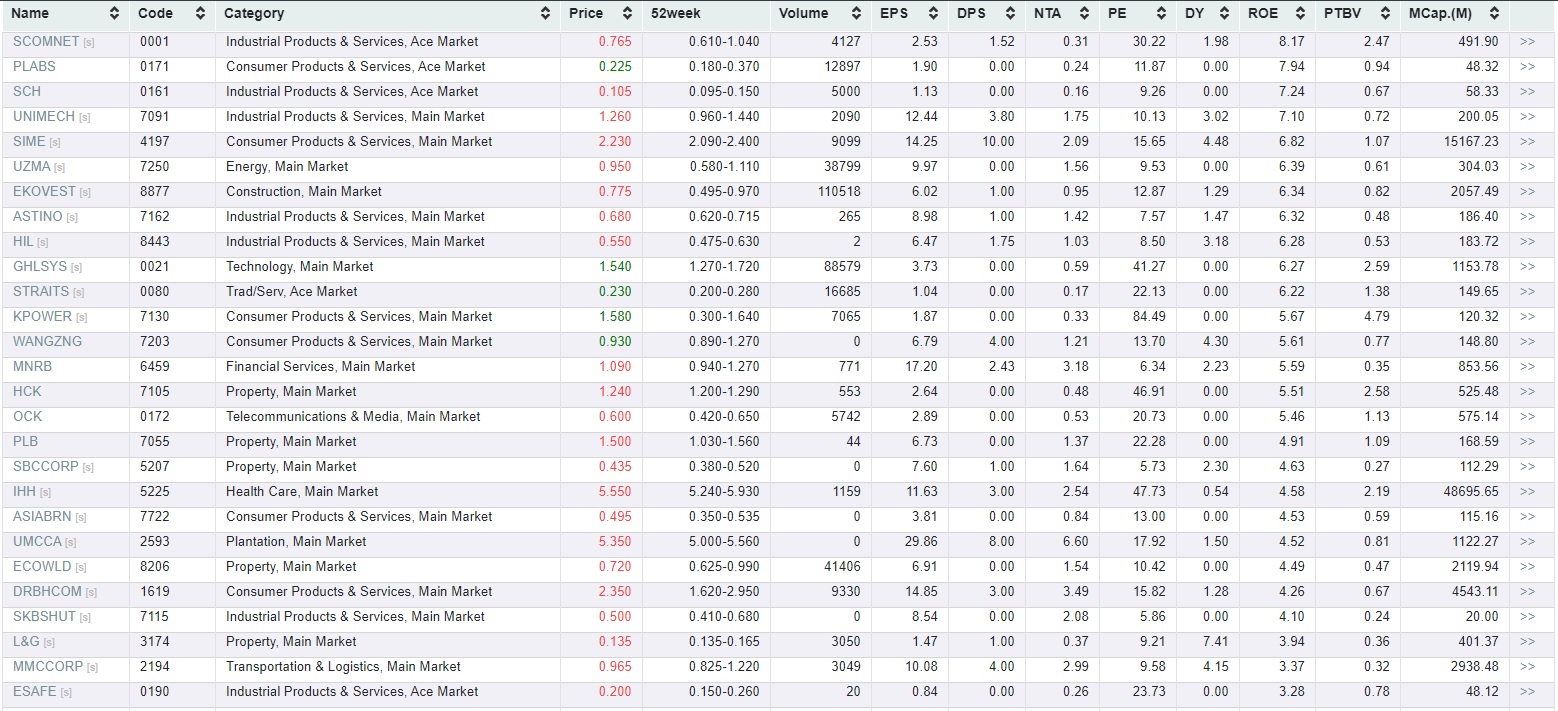This screenshot has width=1558, height=711.
Task: Open details arrow for EKOVEST row
Action: click(1527, 192)
